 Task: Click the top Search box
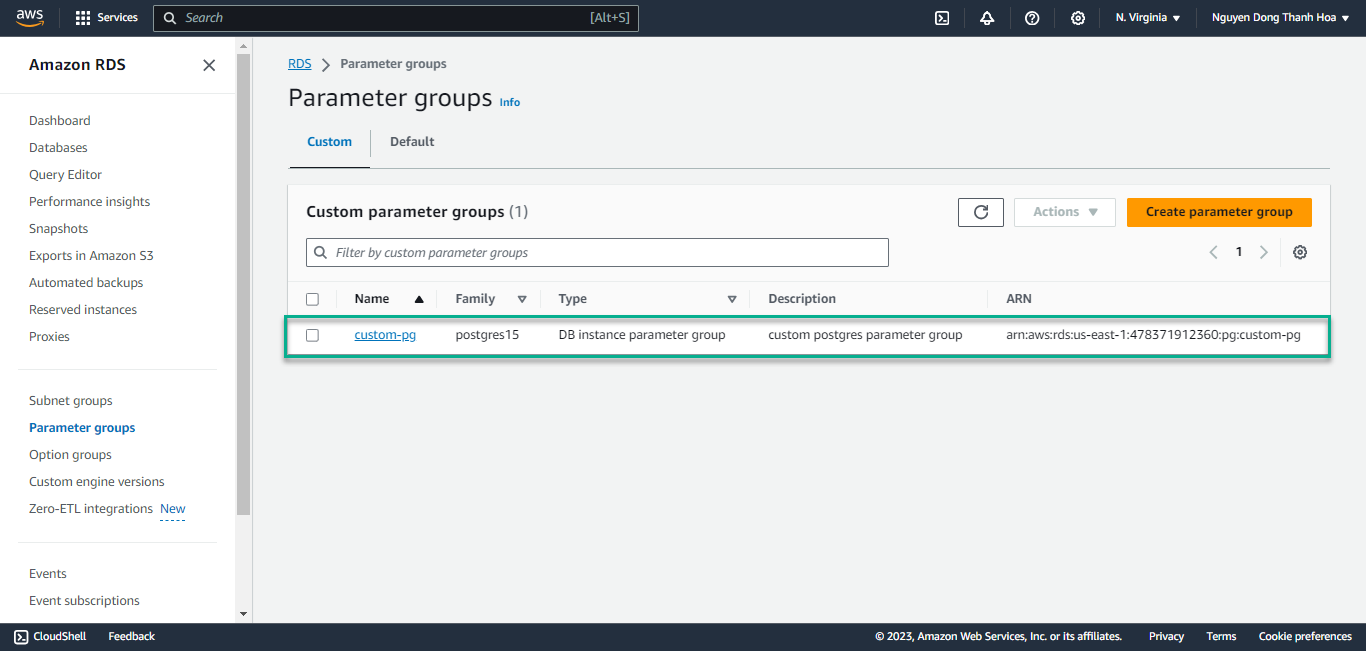coord(395,18)
